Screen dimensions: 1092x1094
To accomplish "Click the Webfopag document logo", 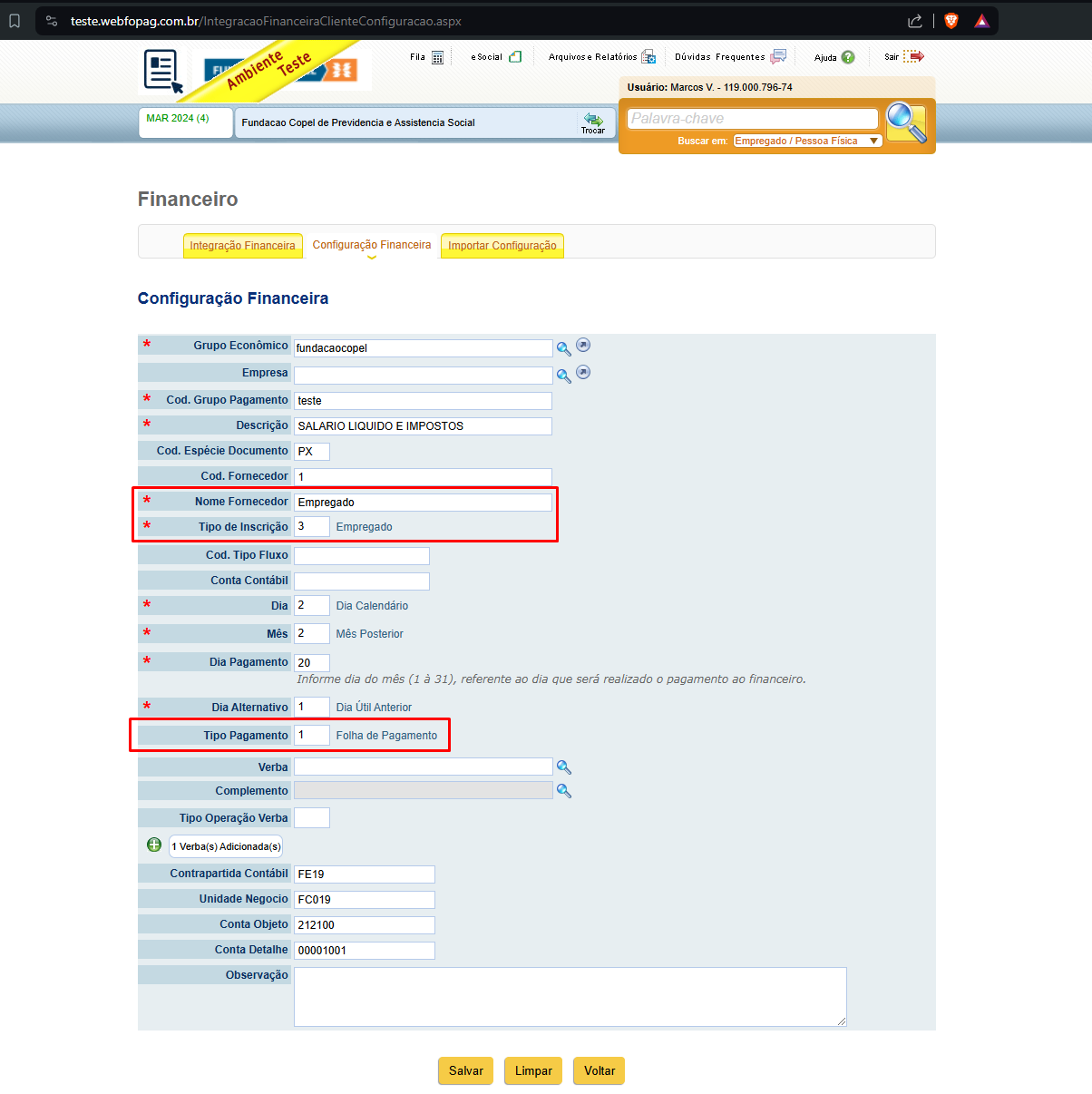I will pyautogui.click(x=163, y=71).
